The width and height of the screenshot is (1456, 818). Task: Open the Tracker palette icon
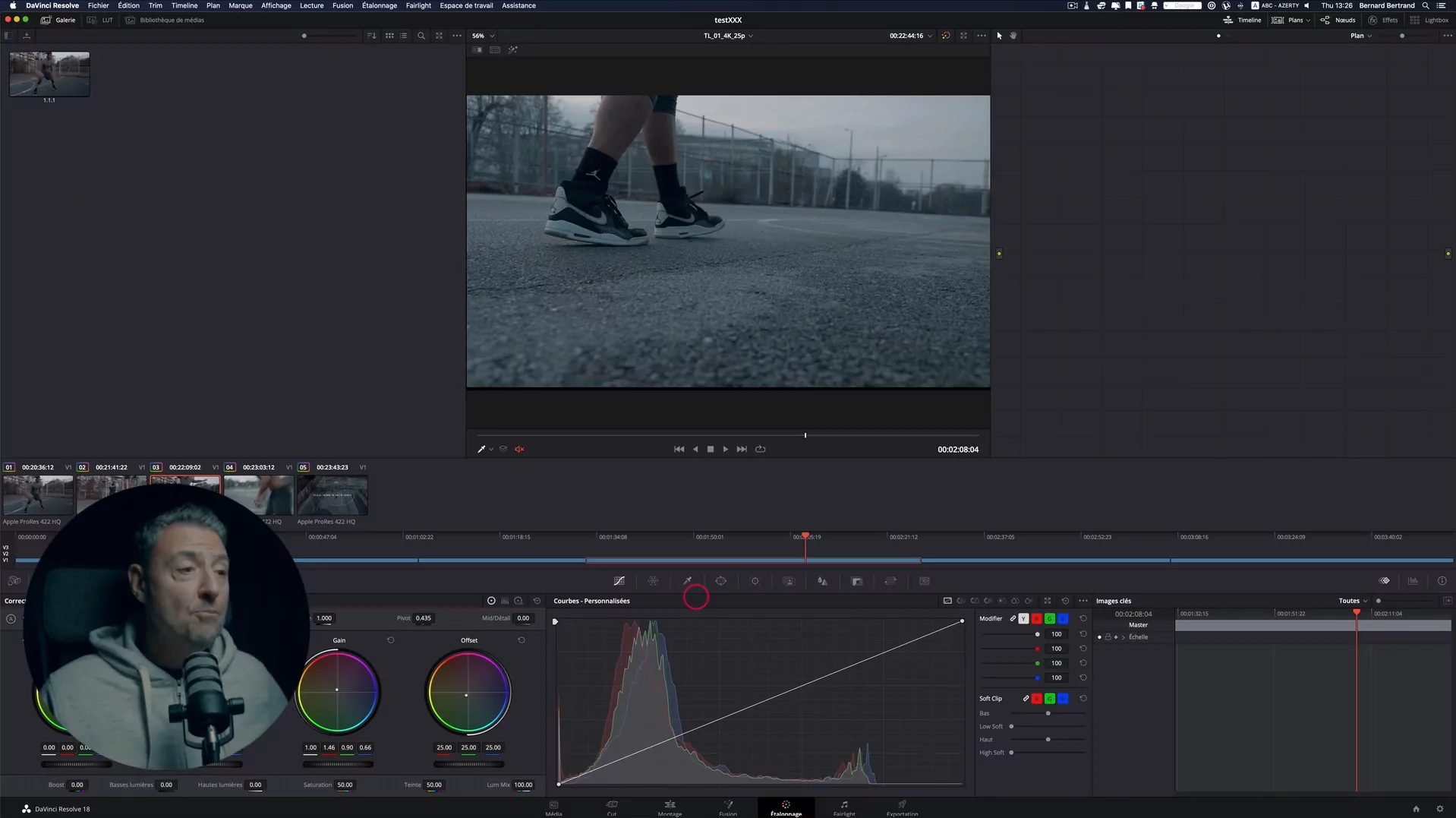[x=755, y=581]
